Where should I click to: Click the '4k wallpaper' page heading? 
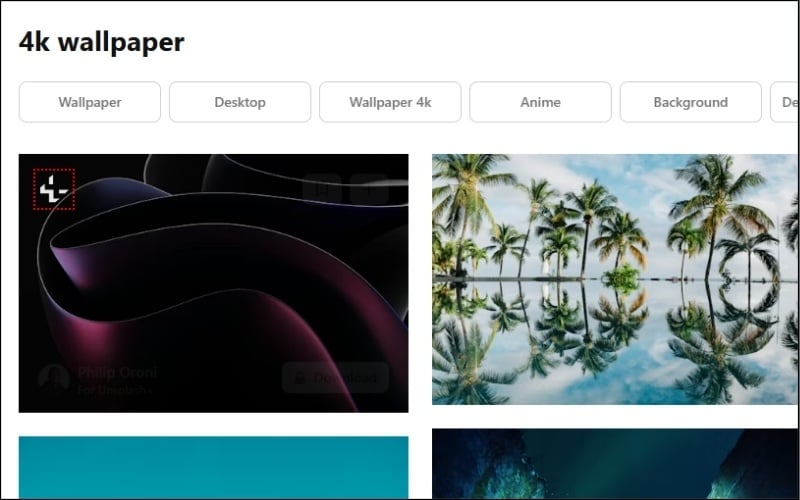(x=102, y=42)
